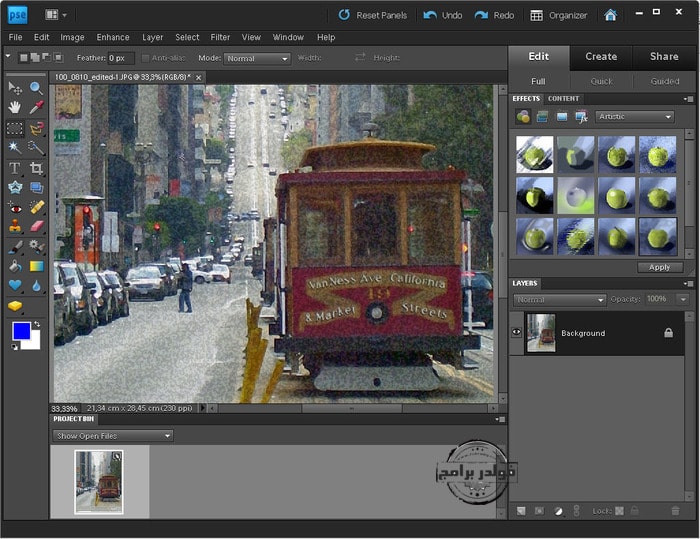Reset to default black and white colors
Viewport: 700px width, 539px height.
click(14, 347)
